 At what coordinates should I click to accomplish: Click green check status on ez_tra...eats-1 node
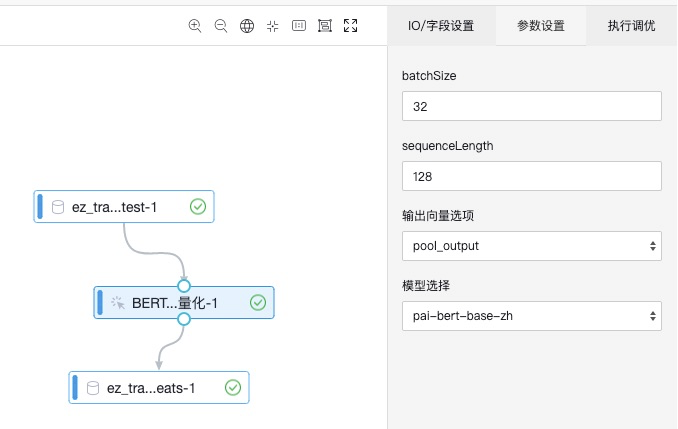pos(233,387)
